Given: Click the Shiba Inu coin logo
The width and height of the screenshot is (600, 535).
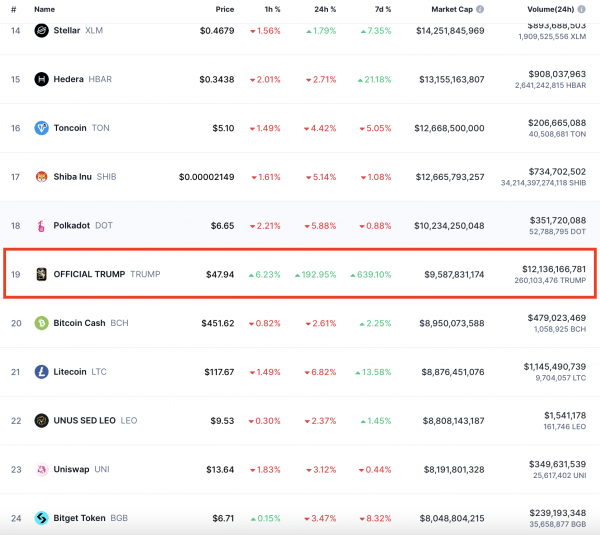Looking at the screenshot, I should pos(42,177).
